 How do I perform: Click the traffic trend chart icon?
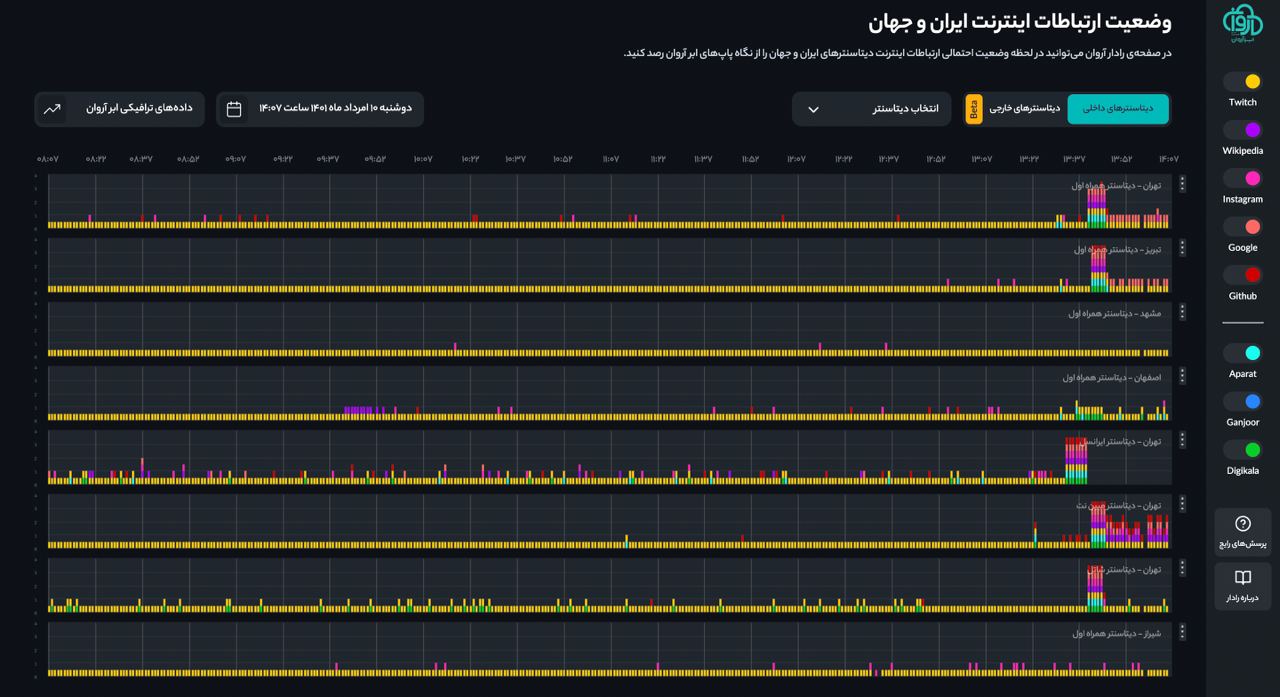pyautogui.click(x=52, y=109)
